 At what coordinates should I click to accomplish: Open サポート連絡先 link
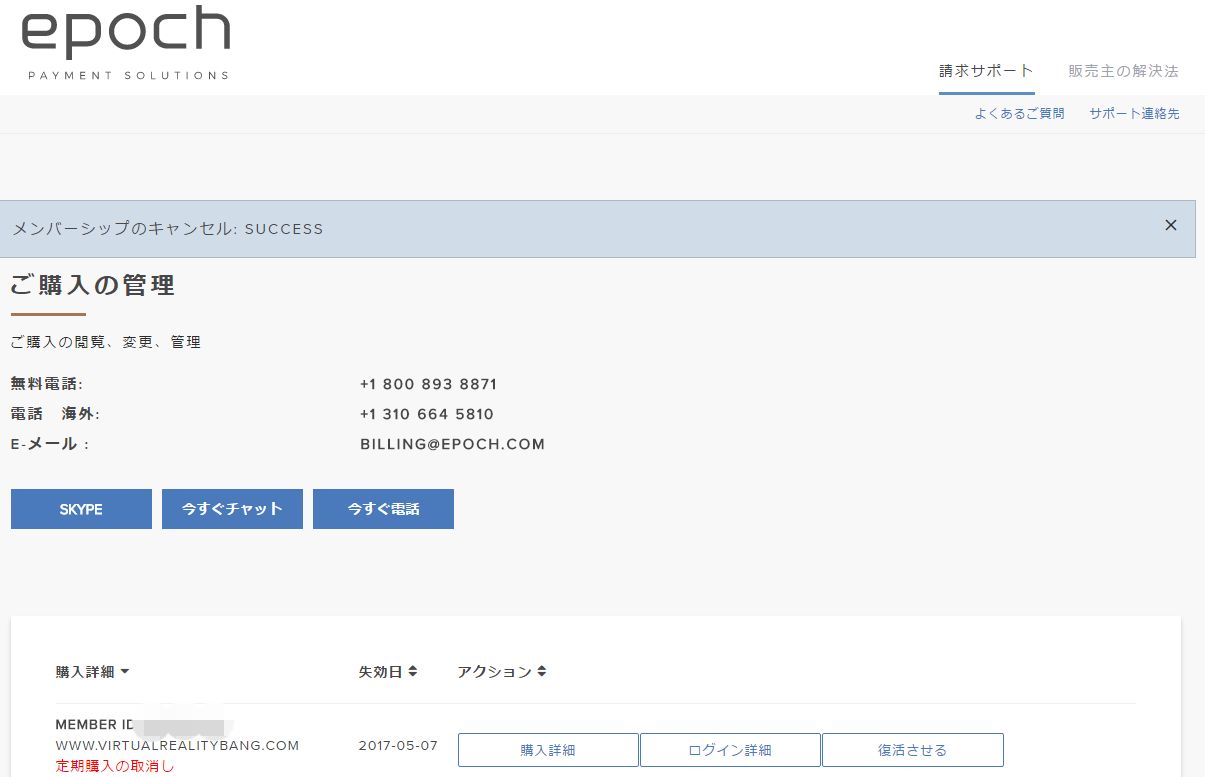[1134, 114]
